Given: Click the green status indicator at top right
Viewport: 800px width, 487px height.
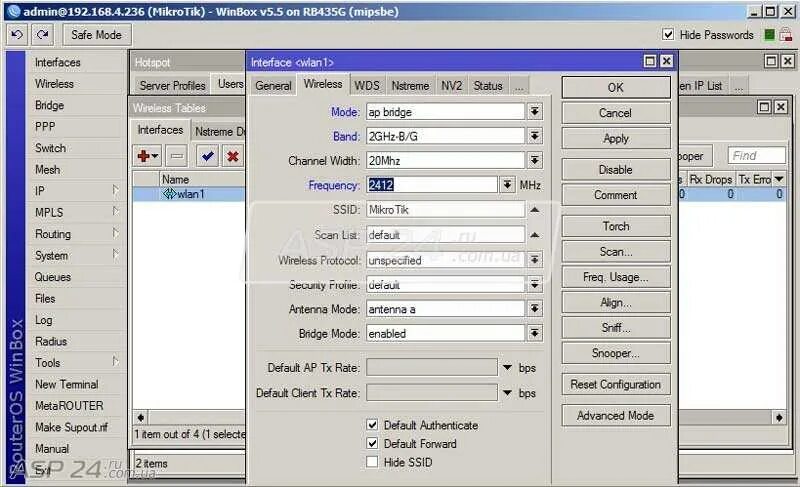Looking at the screenshot, I should [x=769, y=35].
